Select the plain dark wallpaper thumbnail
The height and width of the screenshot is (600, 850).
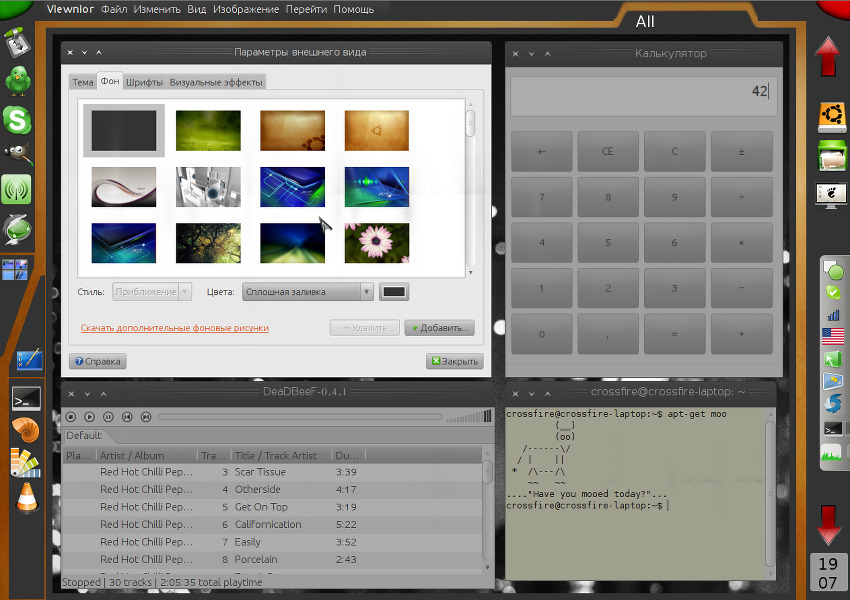tap(124, 131)
